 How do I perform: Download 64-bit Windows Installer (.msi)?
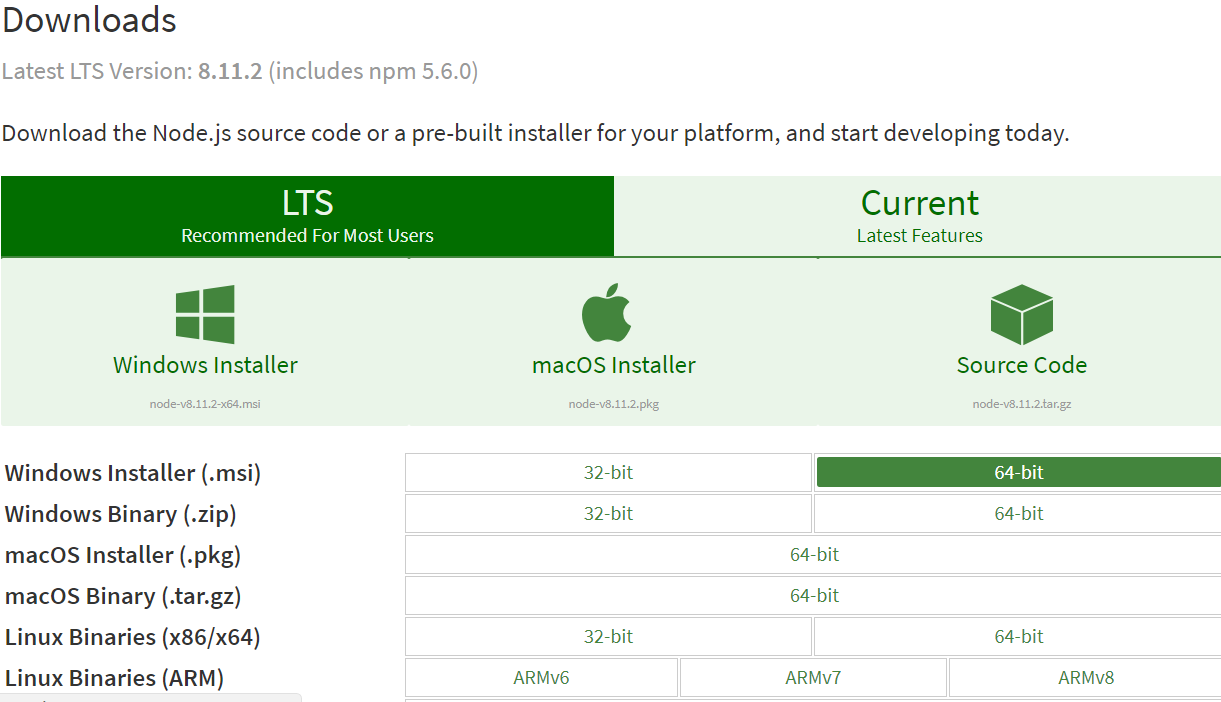pyautogui.click(x=1019, y=472)
